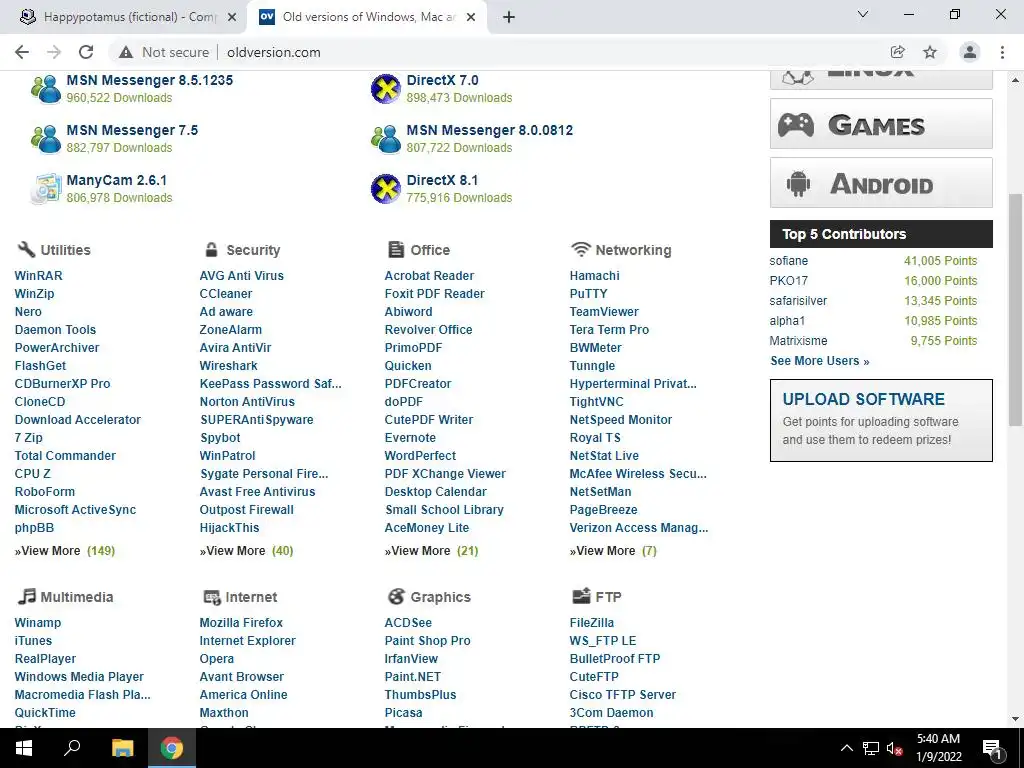Click the page vertical scrollbar thumb
The width and height of the screenshot is (1024, 768).
coord(1016,311)
